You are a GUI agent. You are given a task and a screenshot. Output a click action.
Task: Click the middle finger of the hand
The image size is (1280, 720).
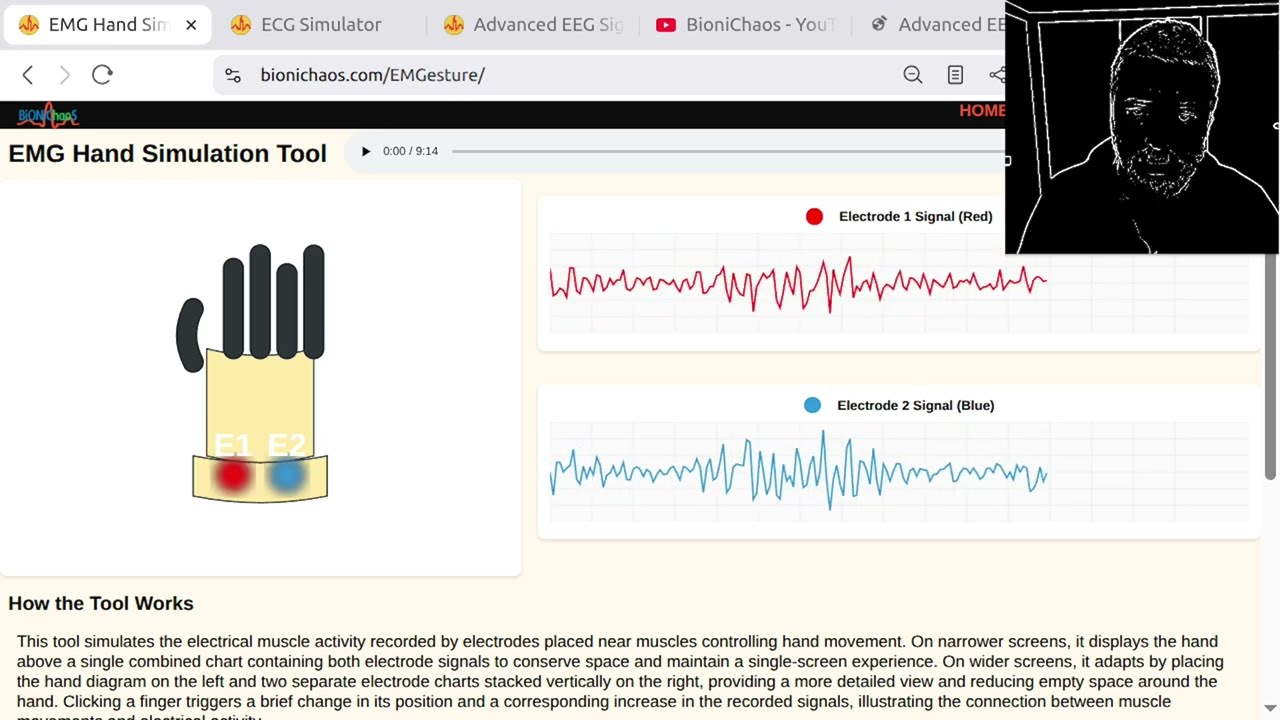260,301
